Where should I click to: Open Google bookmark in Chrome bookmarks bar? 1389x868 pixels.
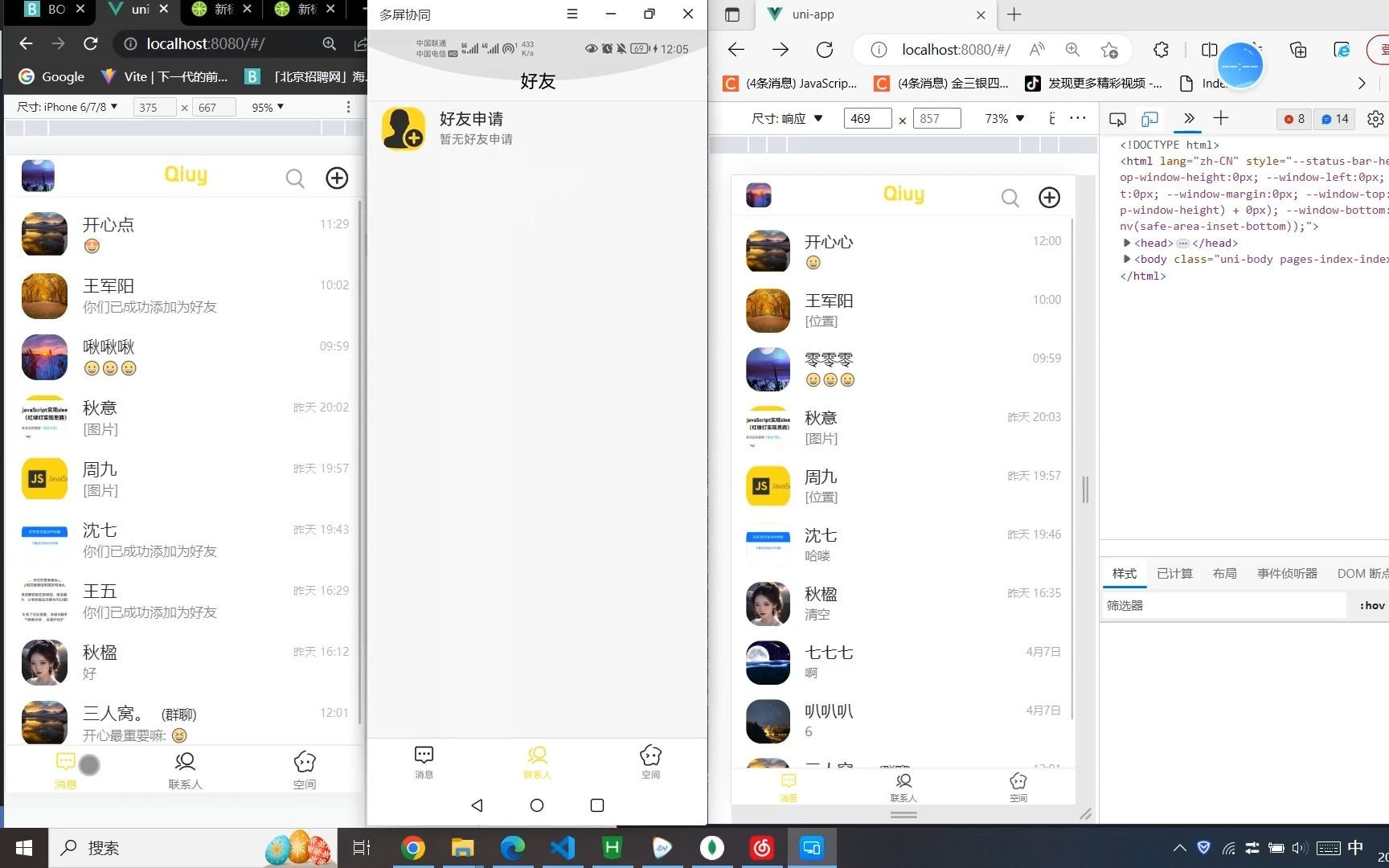[51, 76]
